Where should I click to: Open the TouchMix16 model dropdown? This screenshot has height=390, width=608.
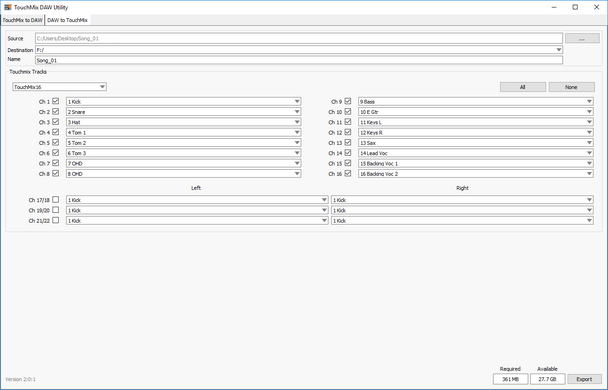point(59,87)
